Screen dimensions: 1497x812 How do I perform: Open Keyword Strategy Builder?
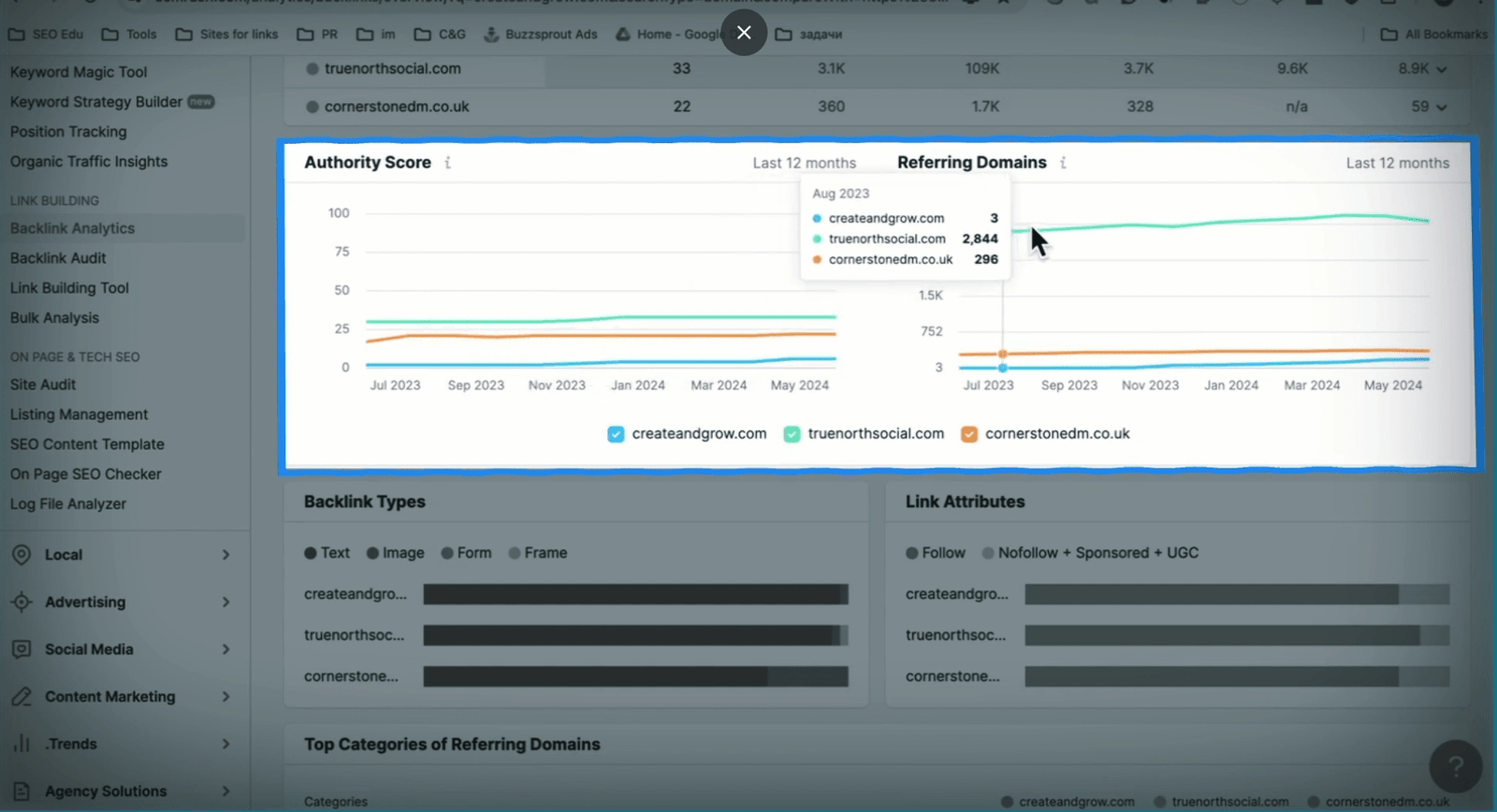coord(96,102)
